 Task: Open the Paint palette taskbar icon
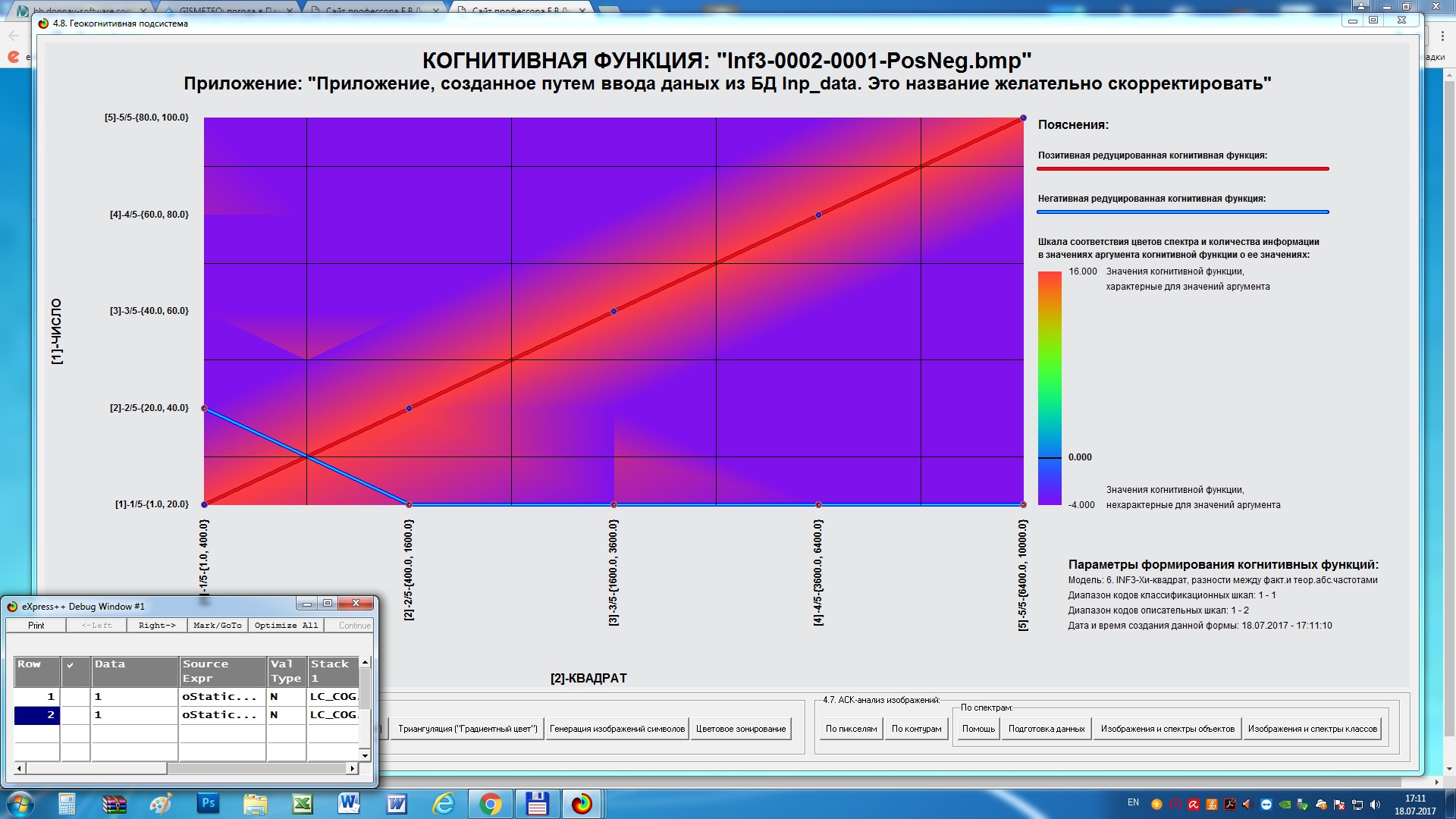tap(161, 803)
